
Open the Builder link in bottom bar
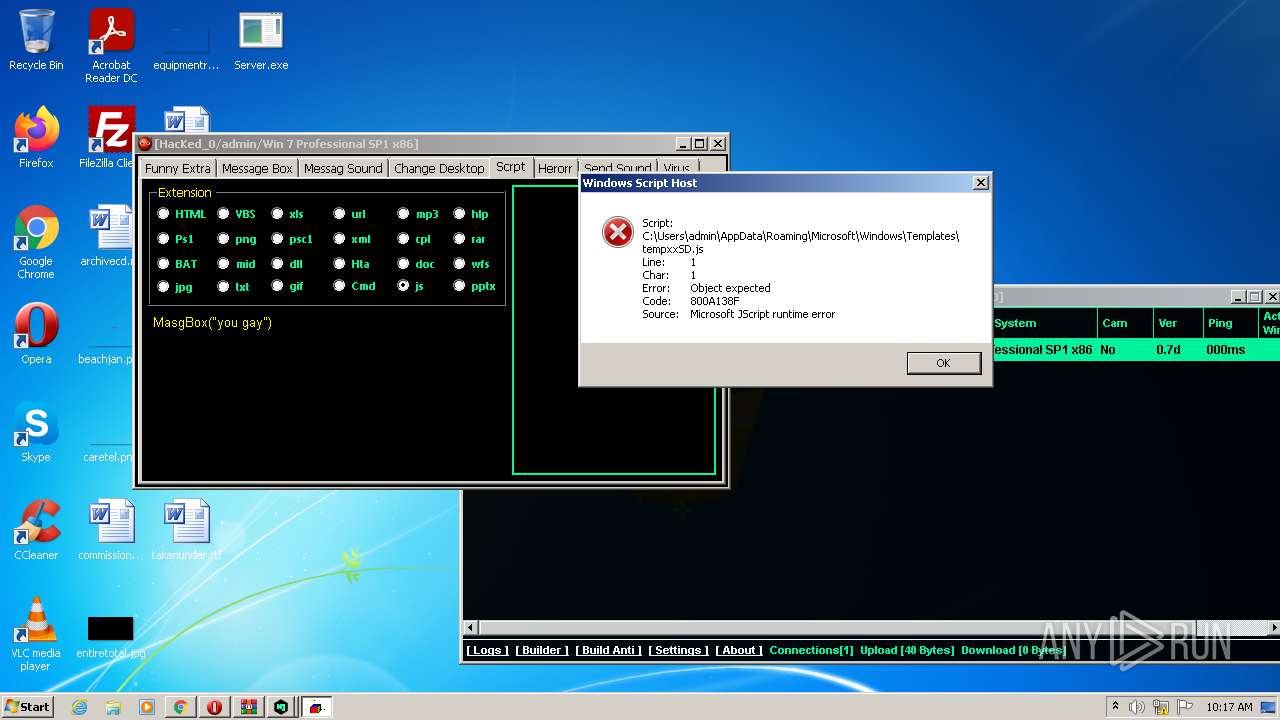coord(541,650)
